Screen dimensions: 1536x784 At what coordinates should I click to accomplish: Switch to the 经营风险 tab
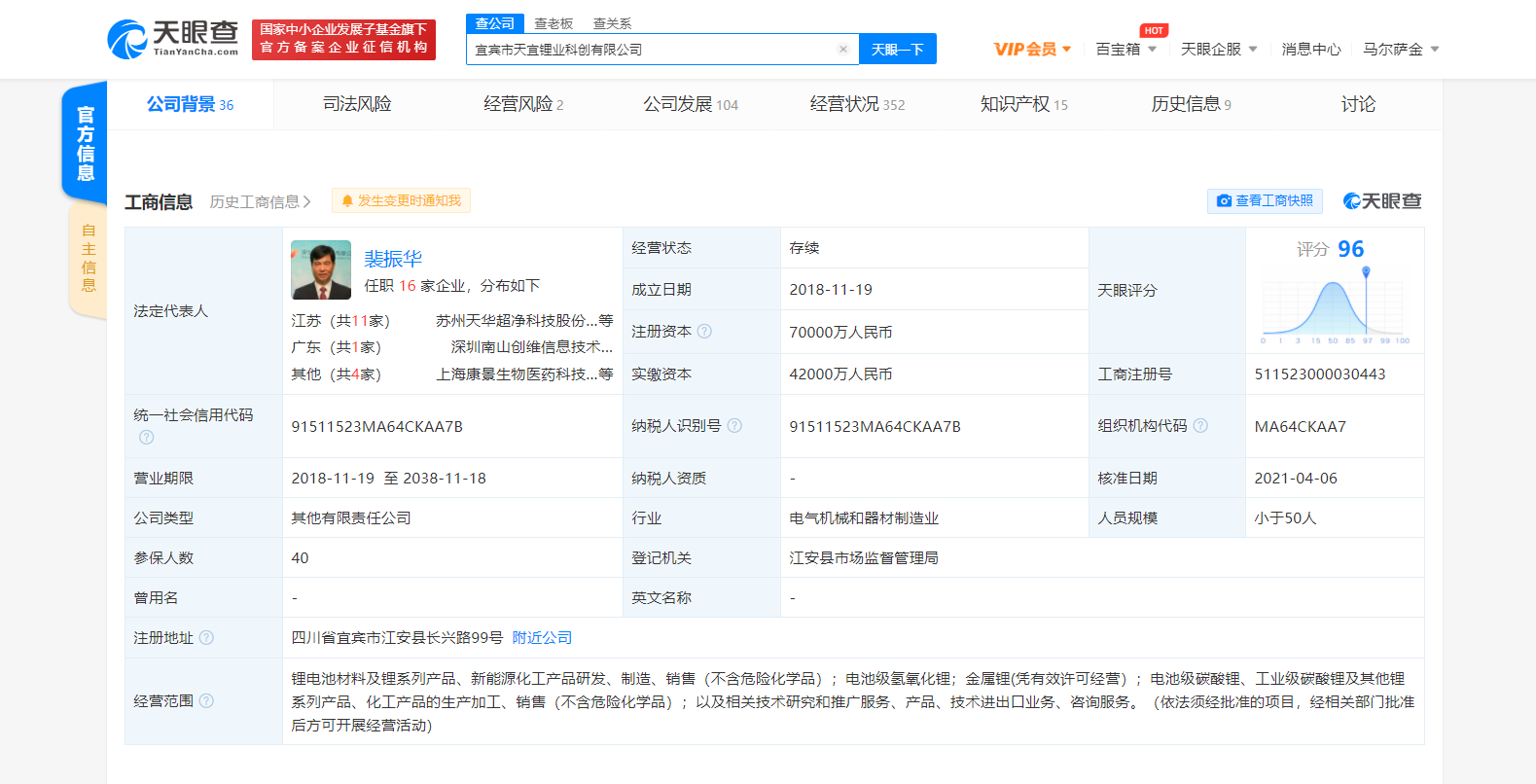click(523, 104)
